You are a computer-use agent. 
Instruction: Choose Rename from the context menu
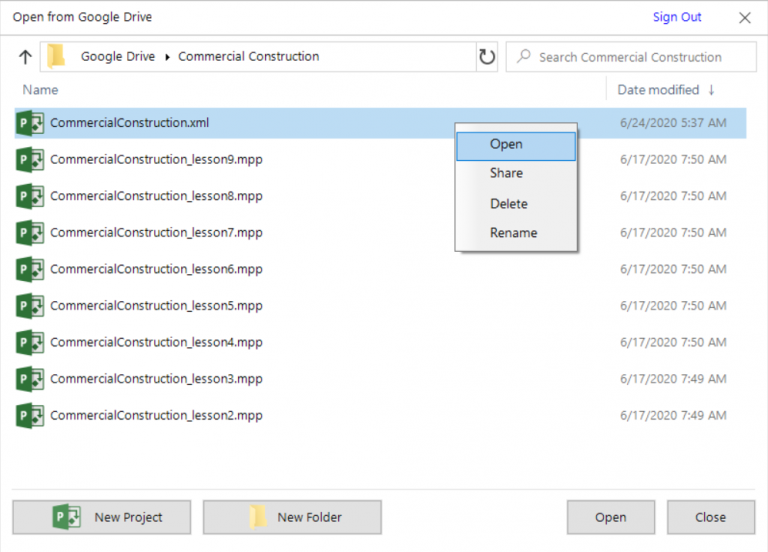(x=513, y=233)
